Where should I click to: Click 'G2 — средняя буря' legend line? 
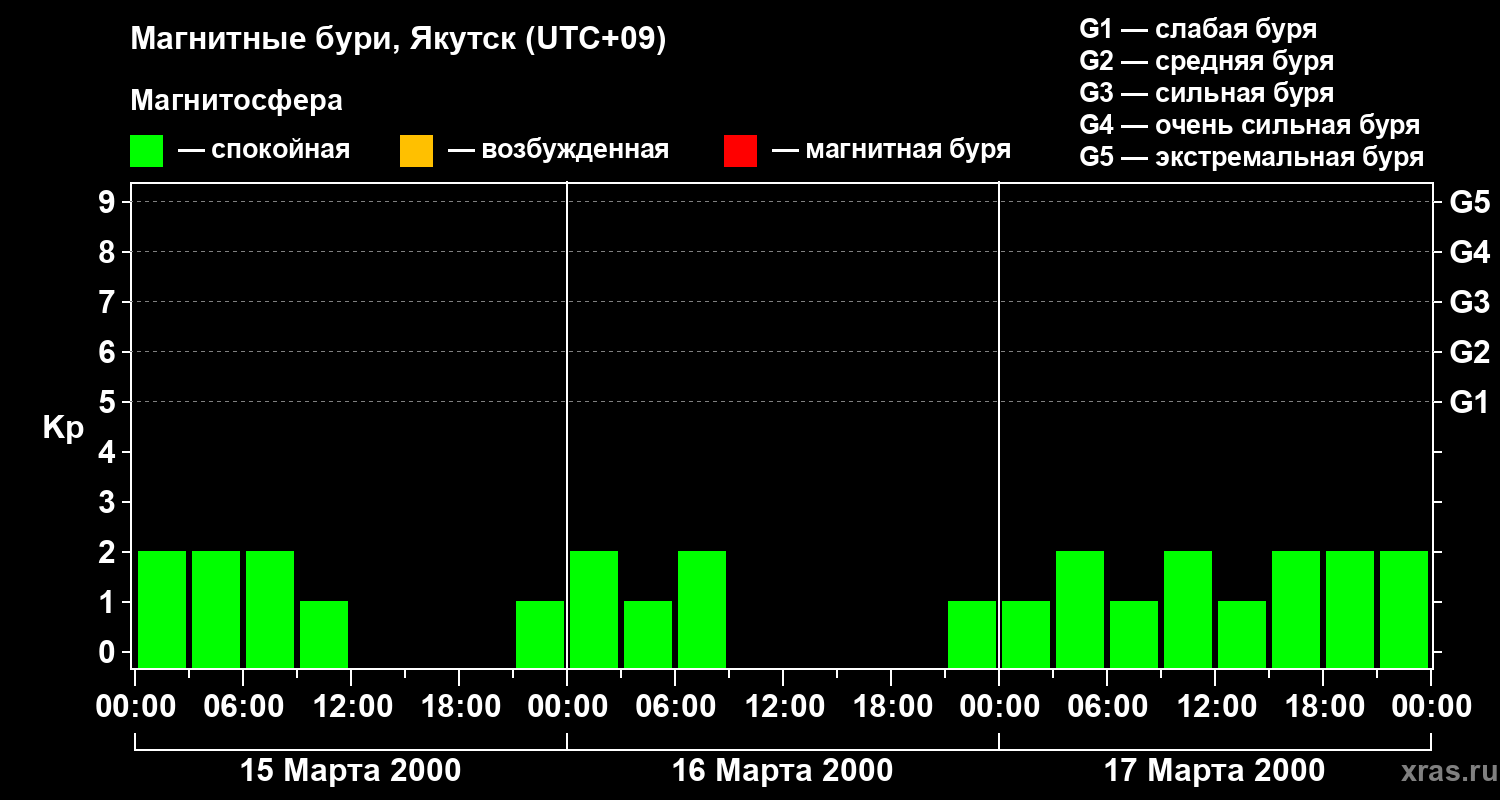coord(1206,61)
